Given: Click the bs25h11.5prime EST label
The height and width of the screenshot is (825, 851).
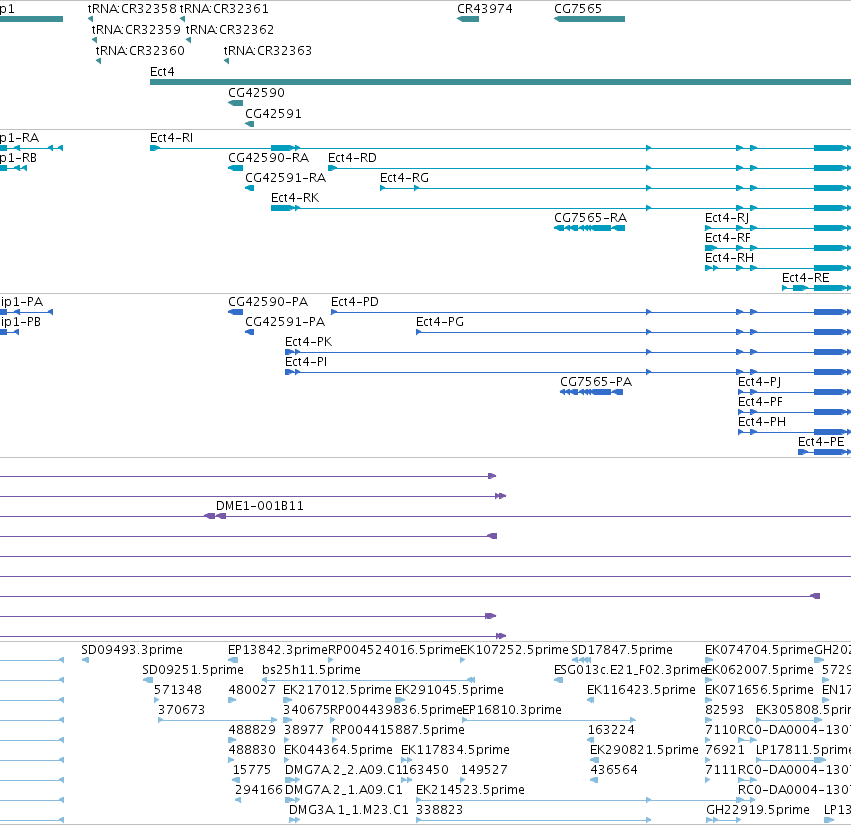Looking at the screenshot, I should click(x=311, y=670).
